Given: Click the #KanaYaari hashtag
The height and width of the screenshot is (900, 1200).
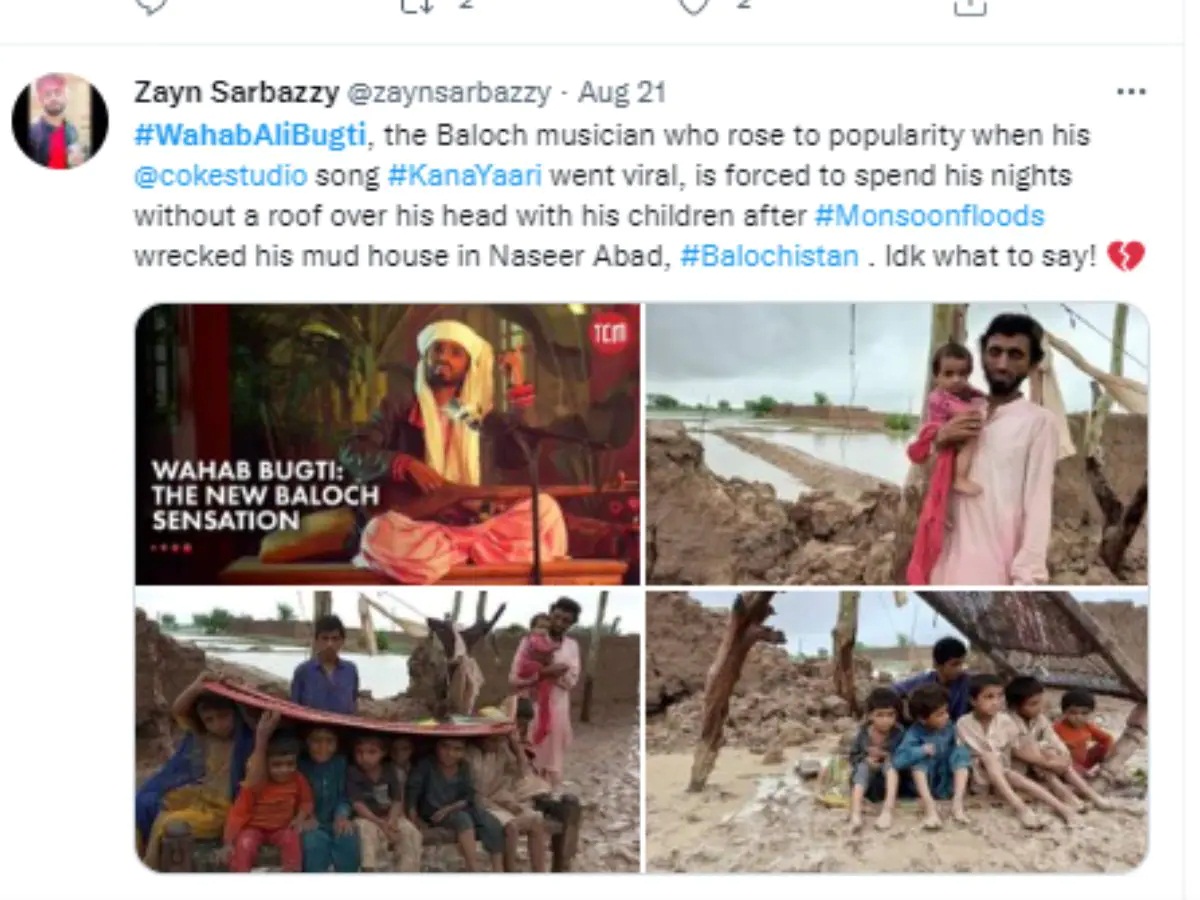Looking at the screenshot, I should [x=464, y=175].
